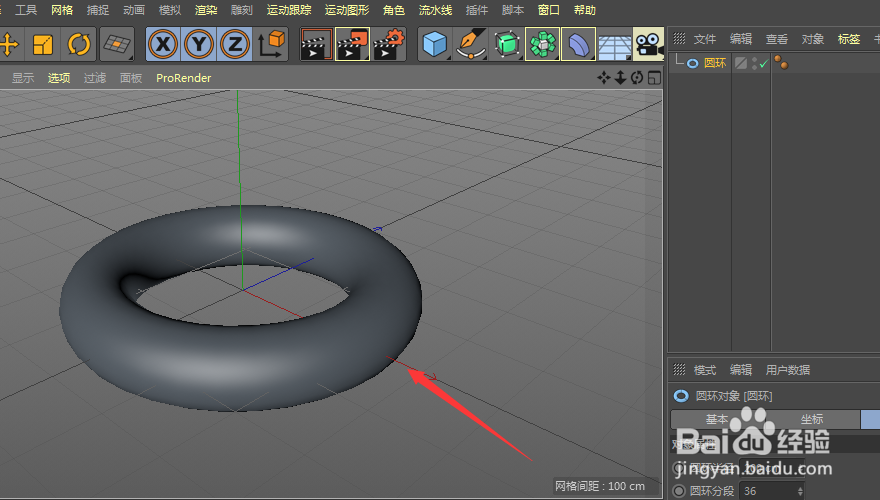880x500 pixels.
Task: Switch the coordinate system icon
Action: [271, 44]
